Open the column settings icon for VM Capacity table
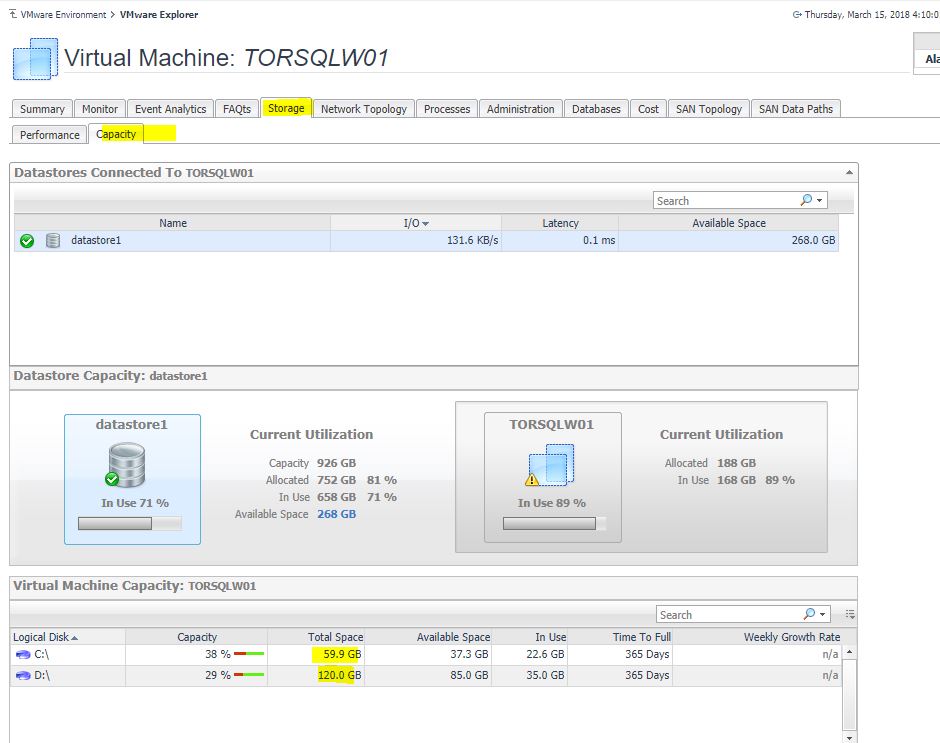The width and height of the screenshot is (940, 743). 850,614
